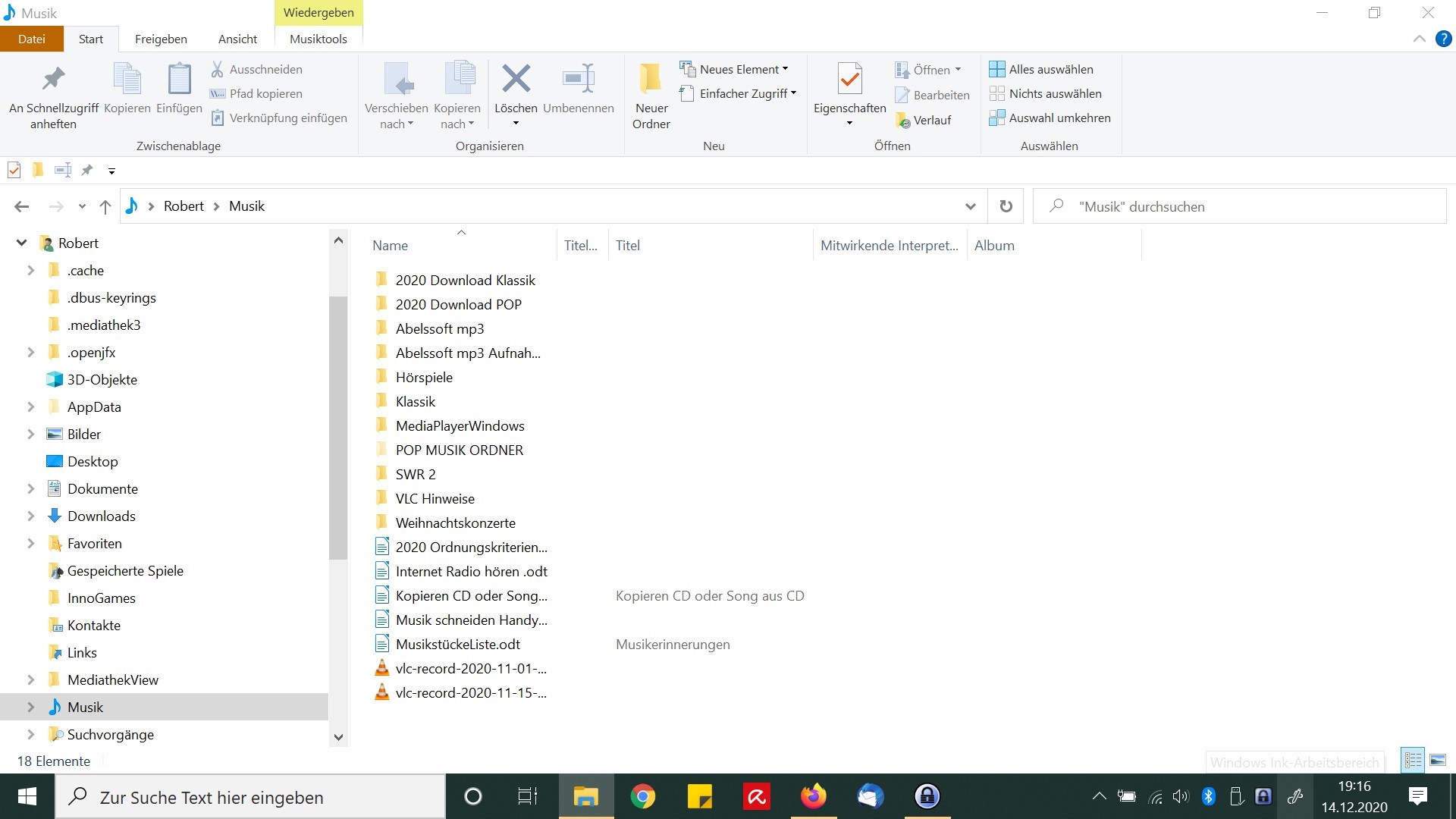
Task: Pin to Quick Access (An Schnellzugriff anheften)
Action: (x=53, y=96)
